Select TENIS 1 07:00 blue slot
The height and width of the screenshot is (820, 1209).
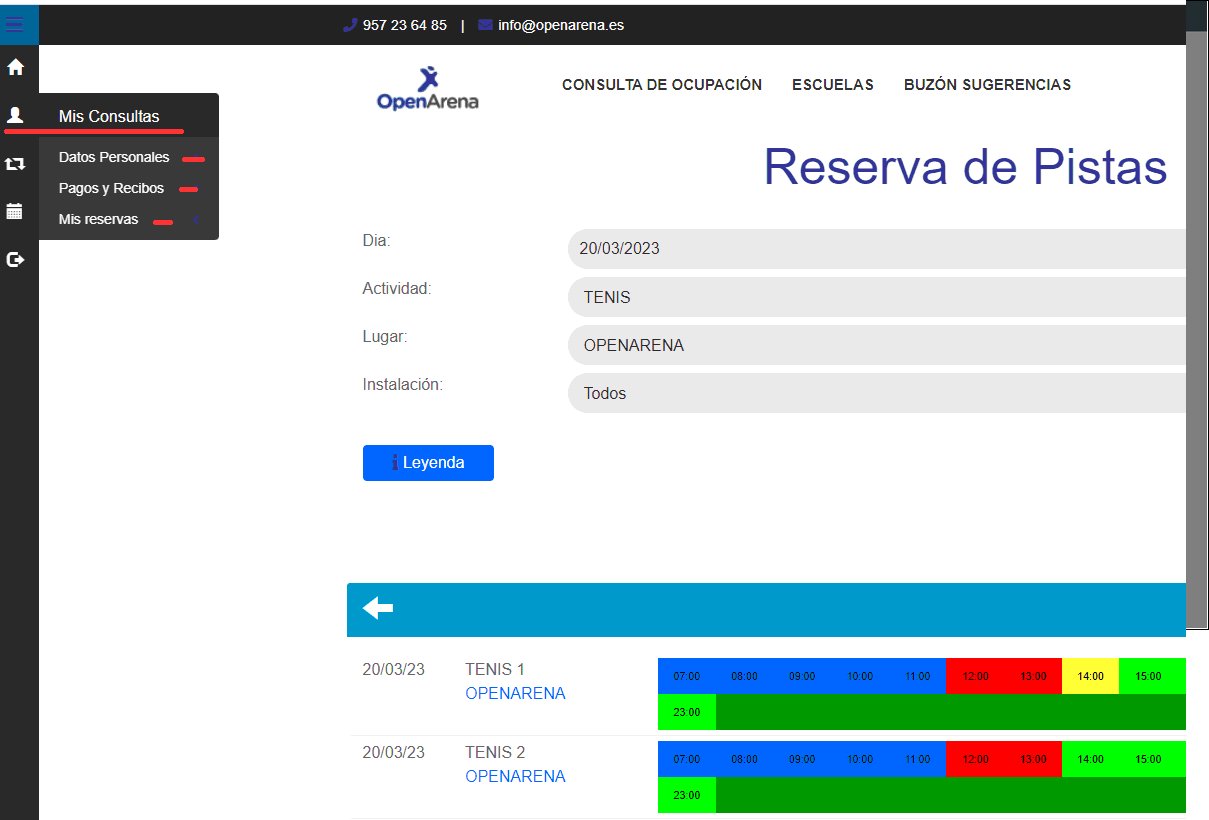coord(687,676)
